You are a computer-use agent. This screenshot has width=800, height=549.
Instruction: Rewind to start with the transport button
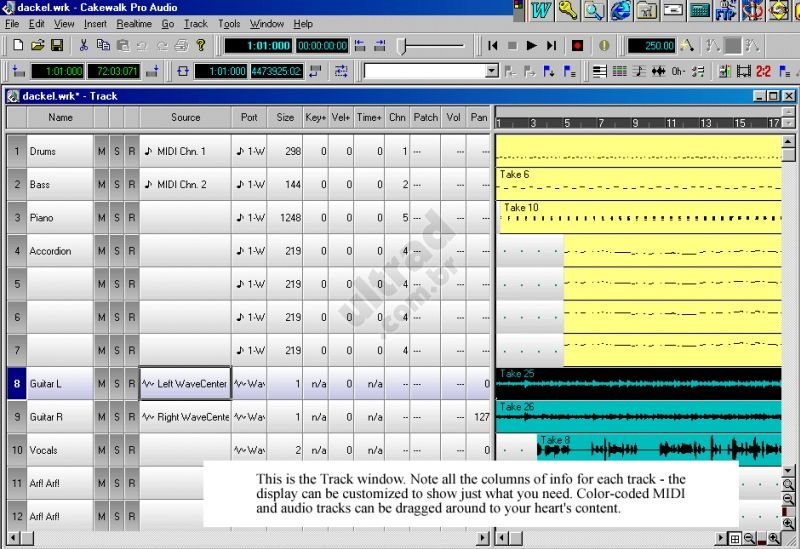click(x=493, y=46)
